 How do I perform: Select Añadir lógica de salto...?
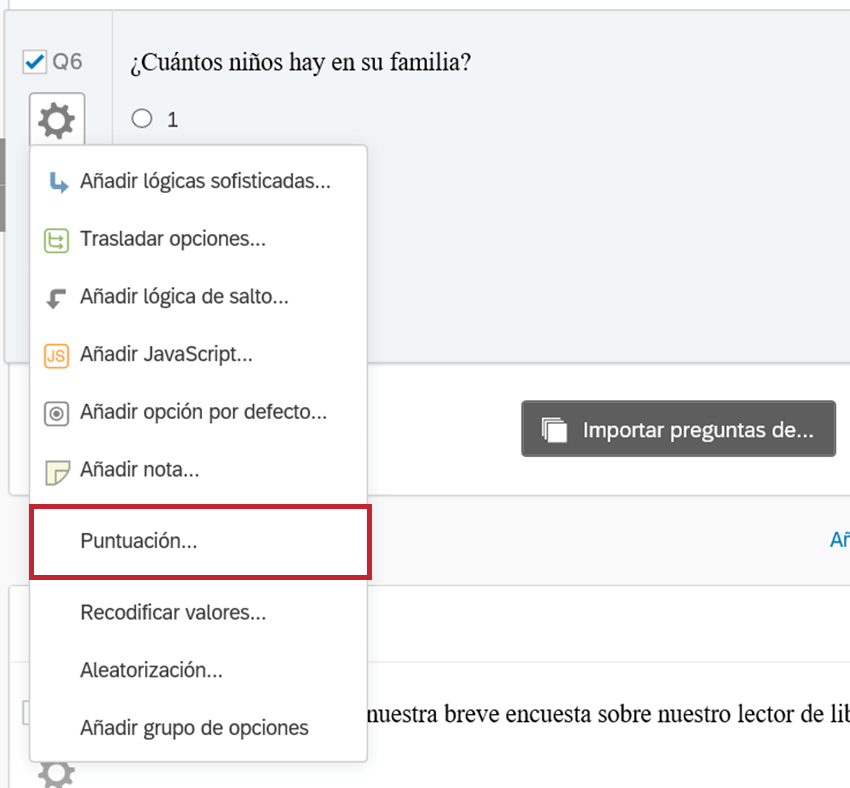[x=198, y=296]
